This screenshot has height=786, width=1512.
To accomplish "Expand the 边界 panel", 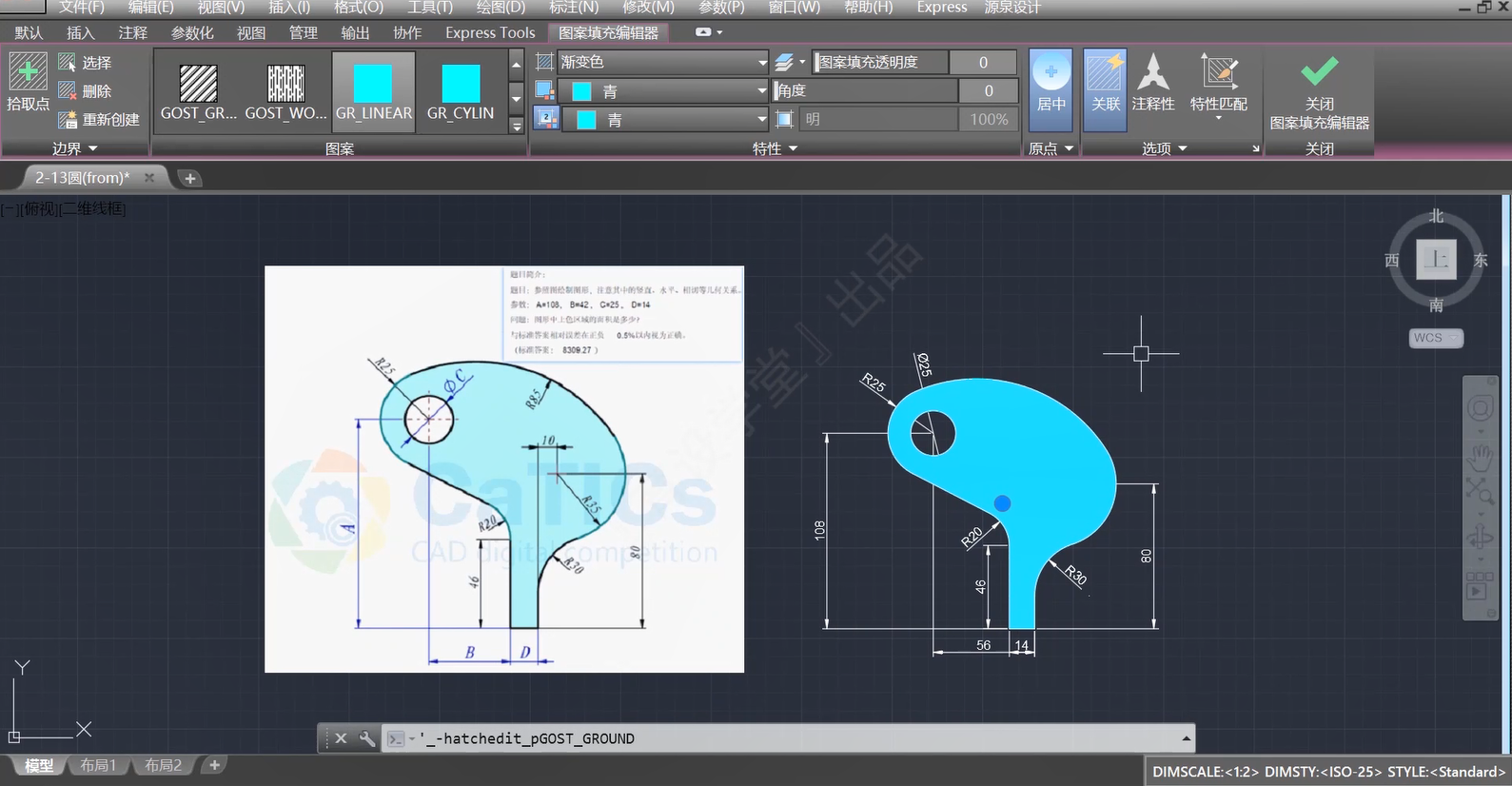I will (74, 148).
